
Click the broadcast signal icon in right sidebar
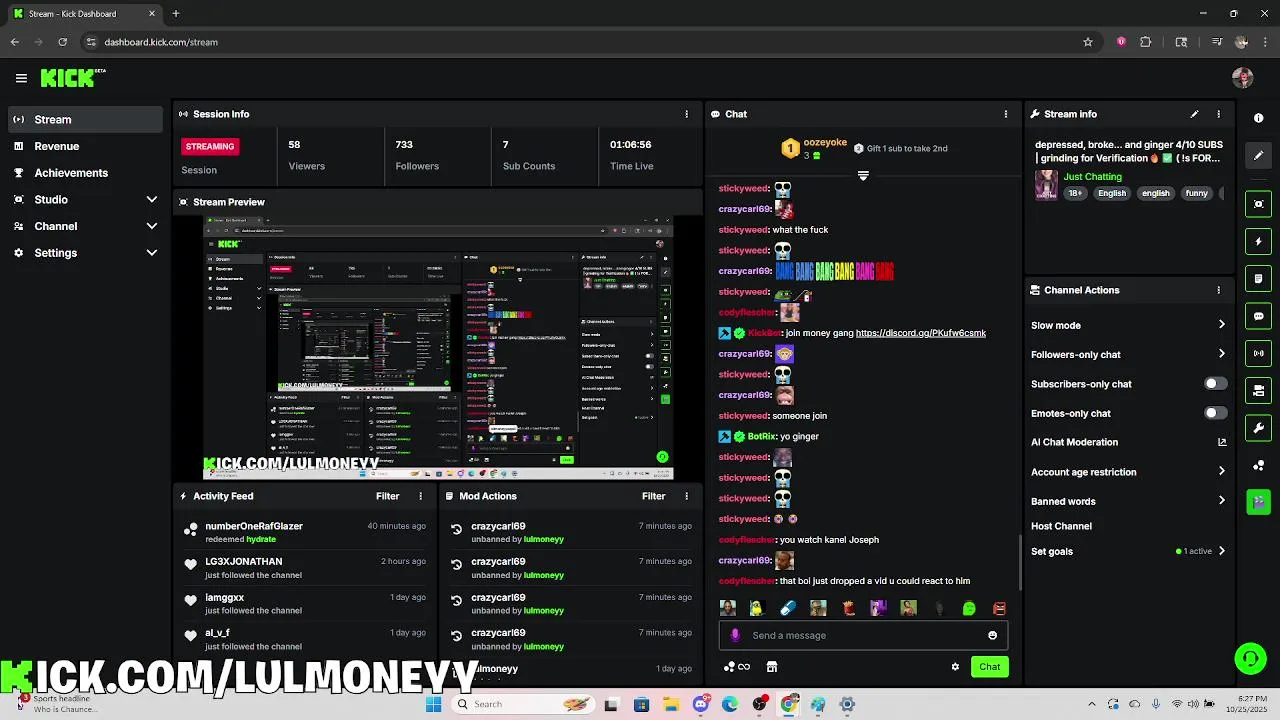(x=1258, y=353)
